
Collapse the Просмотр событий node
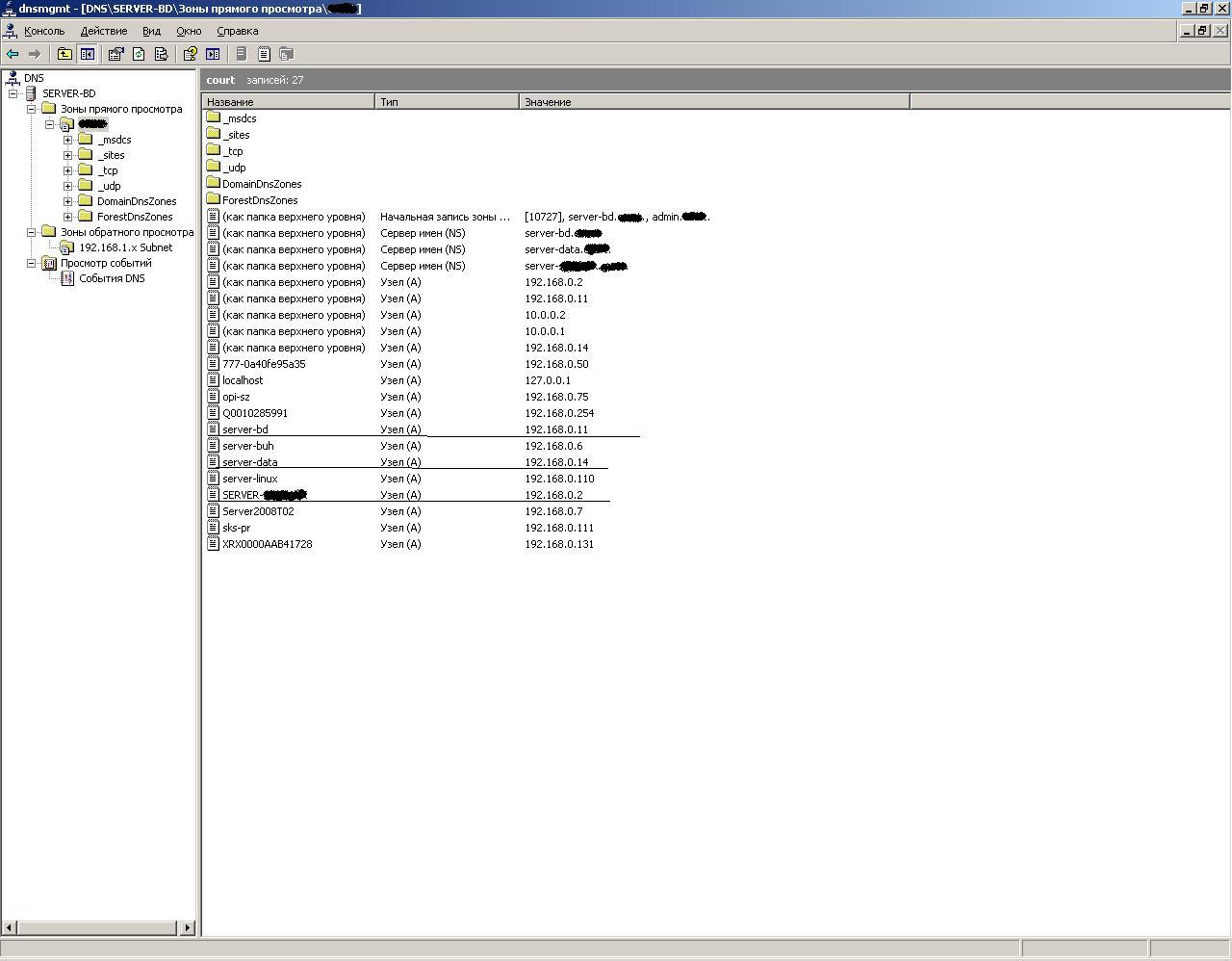tap(31, 263)
